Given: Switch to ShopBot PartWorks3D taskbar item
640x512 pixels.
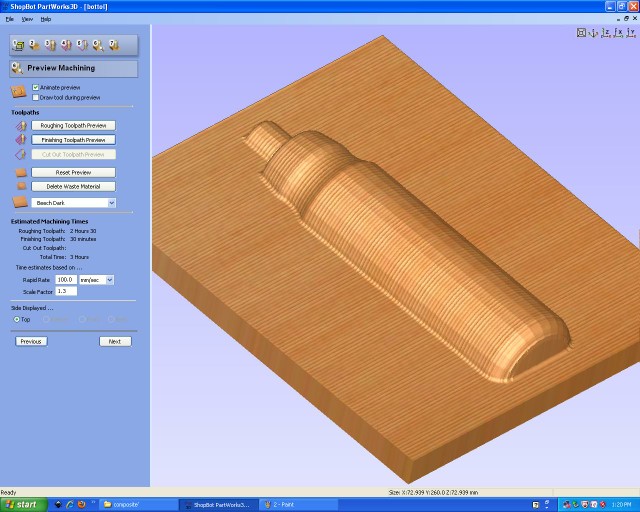Looking at the screenshot, I should click(218, 505).
